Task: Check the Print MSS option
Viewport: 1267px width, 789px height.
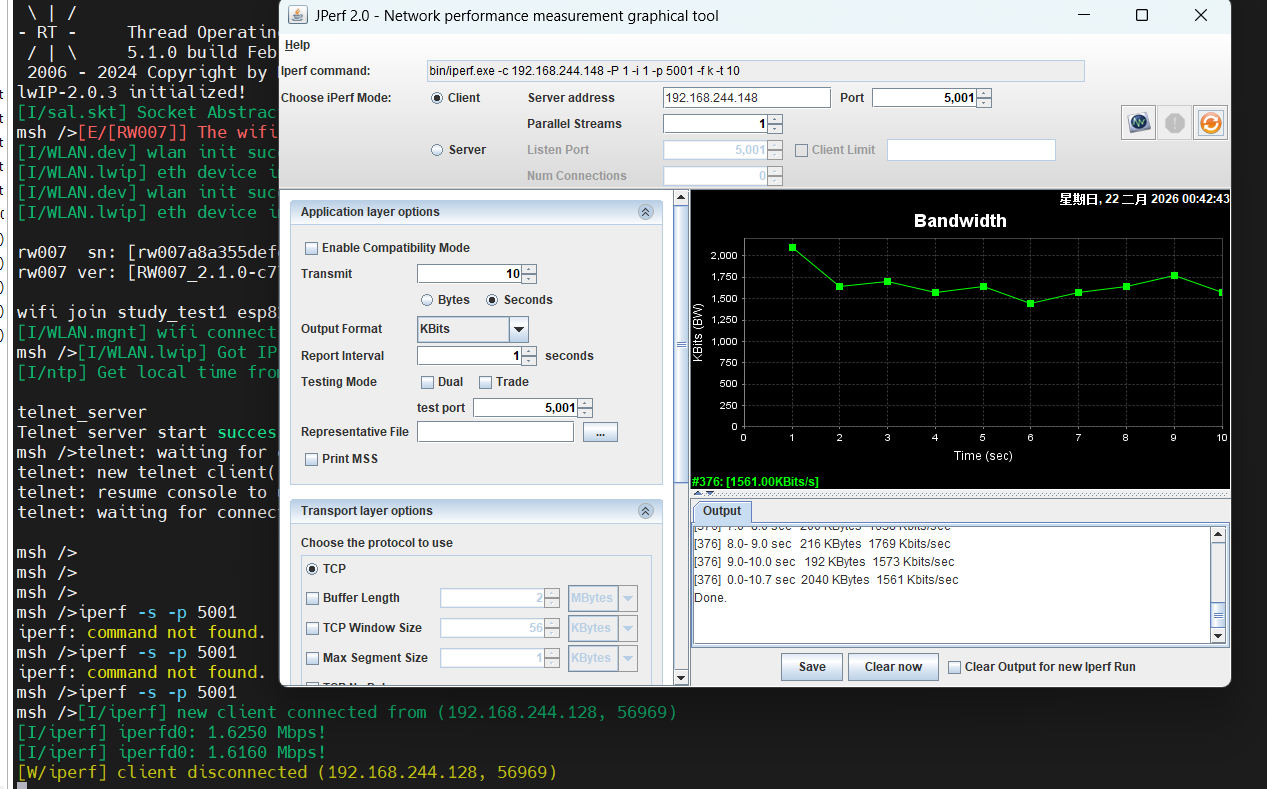Action: 311,459
